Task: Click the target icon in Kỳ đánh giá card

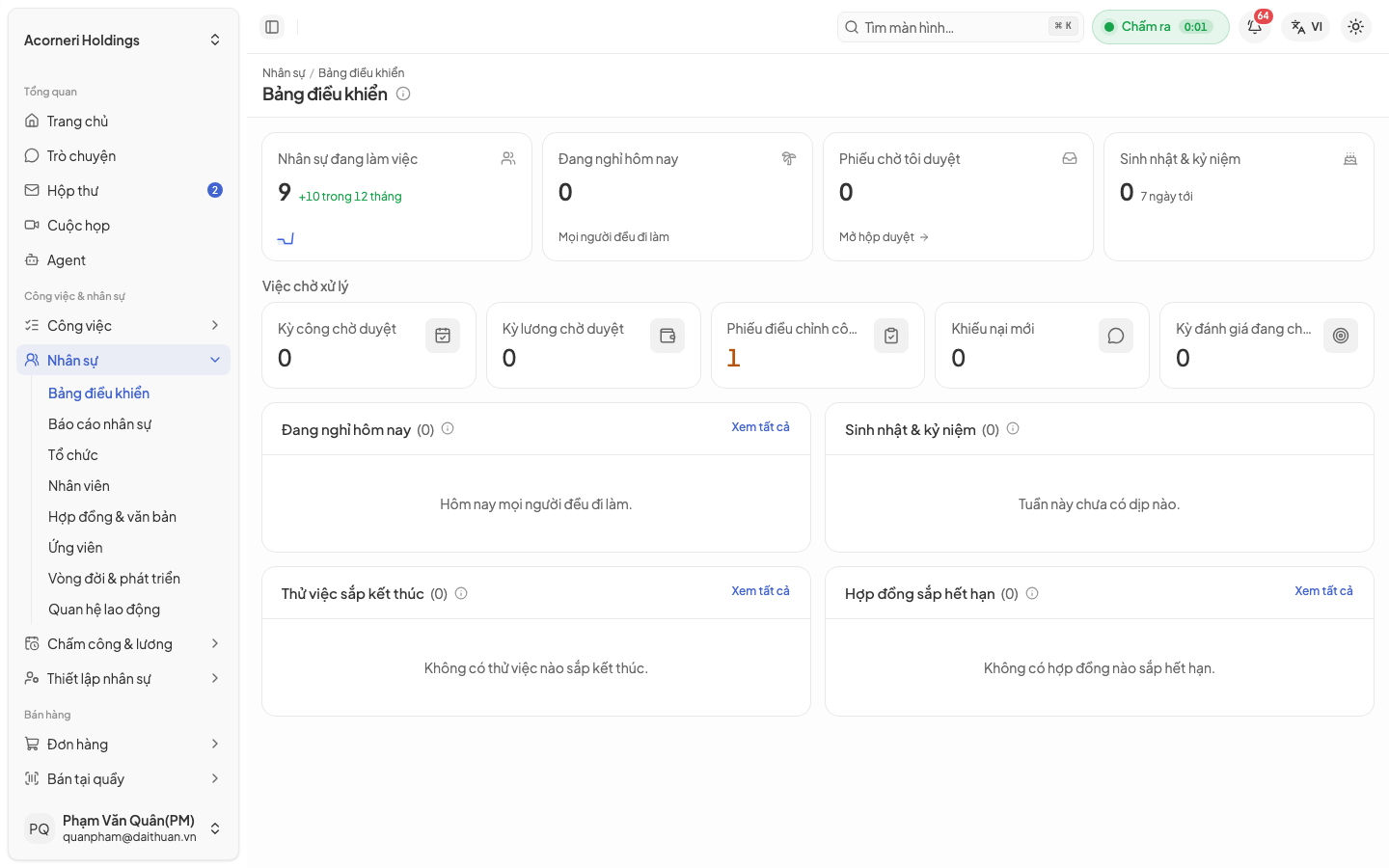Action: click(x=1341, y=336)
